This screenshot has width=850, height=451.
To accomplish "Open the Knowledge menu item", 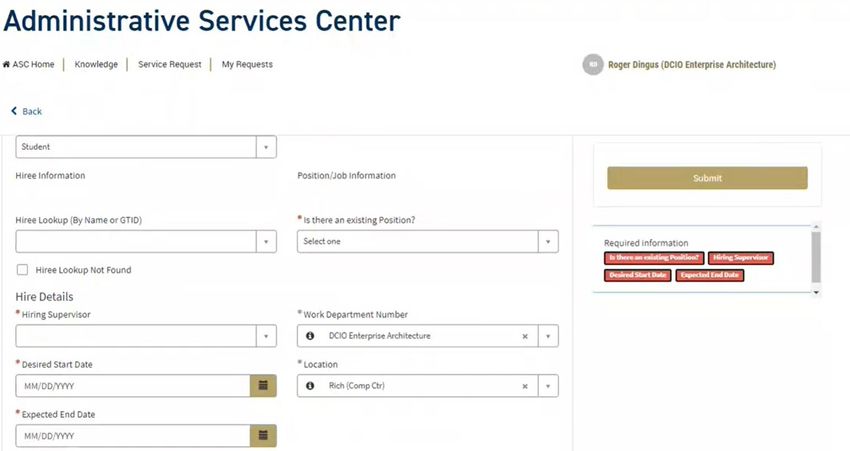I will 96,64.
